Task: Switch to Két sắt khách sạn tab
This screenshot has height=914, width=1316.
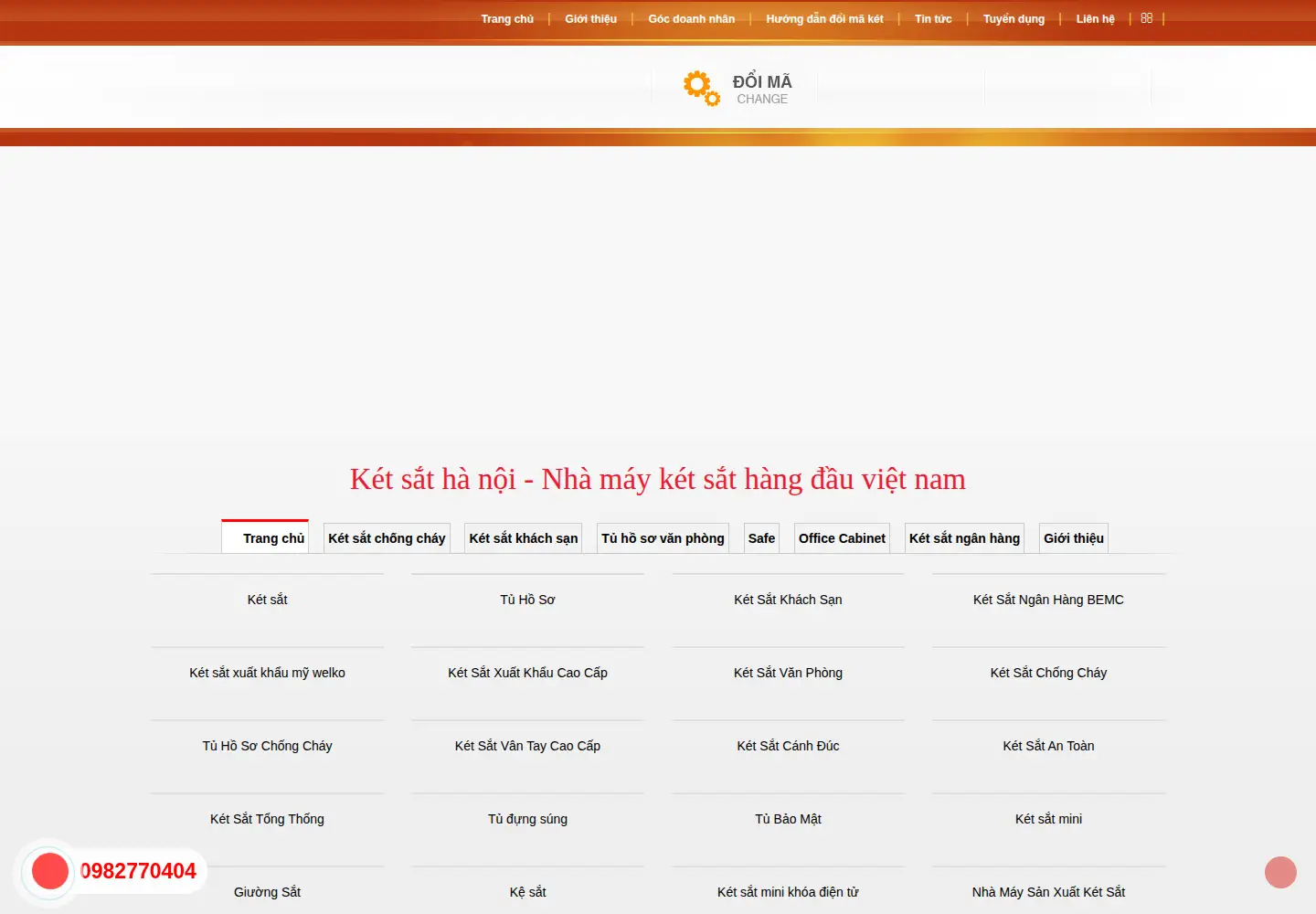Action: pos(524,538)
